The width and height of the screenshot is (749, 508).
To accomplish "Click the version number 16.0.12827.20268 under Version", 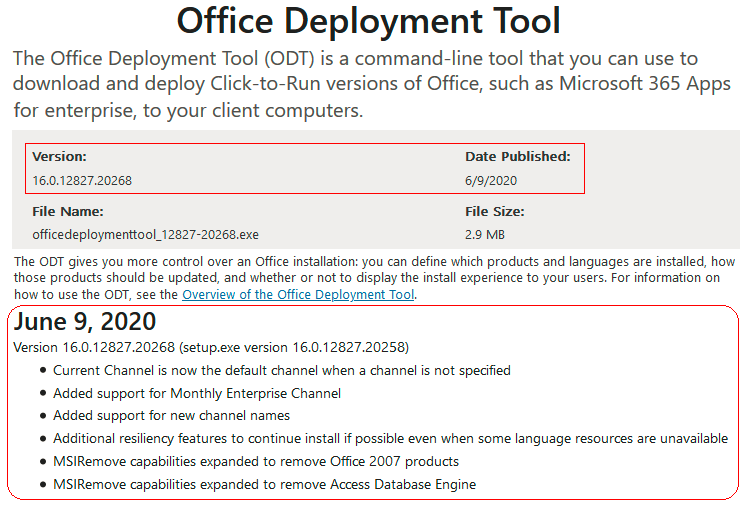I will (82, 181).
